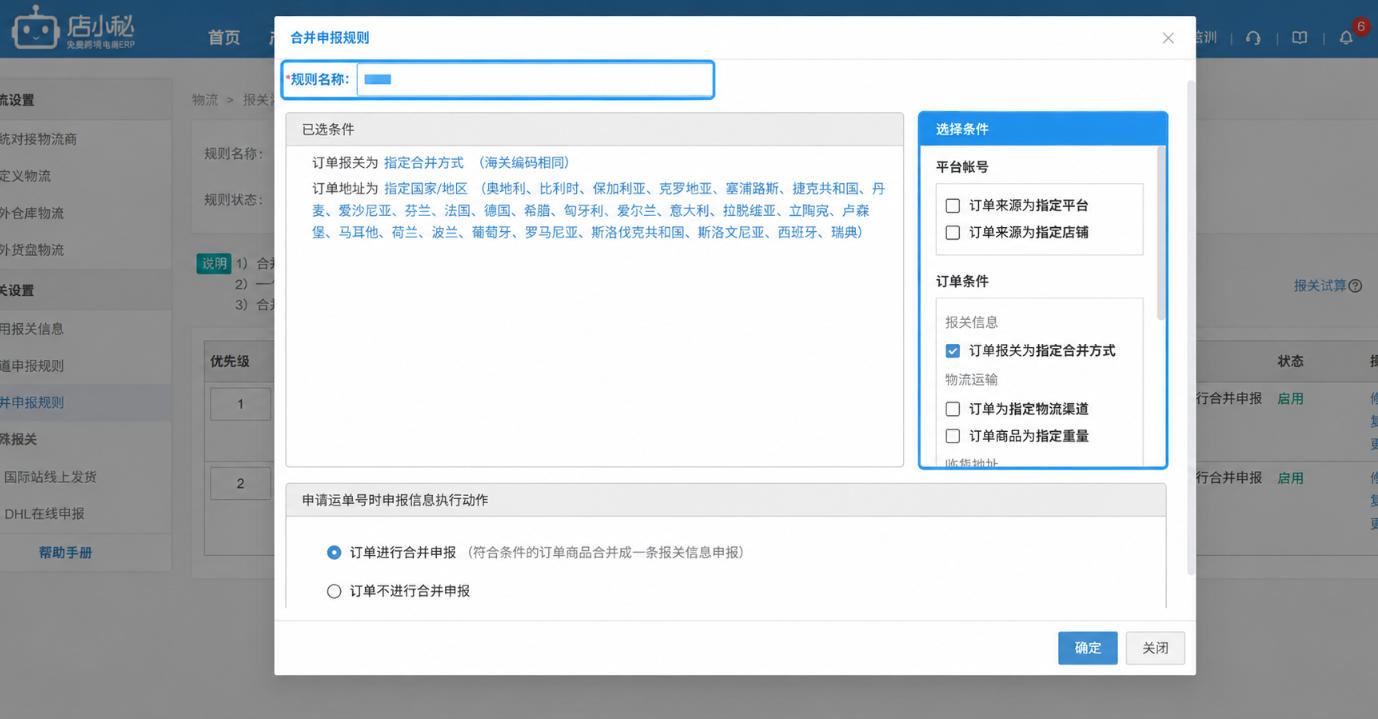
Task: Check 订单来源为指定店铺 checkbox
Action: (953, 232)
